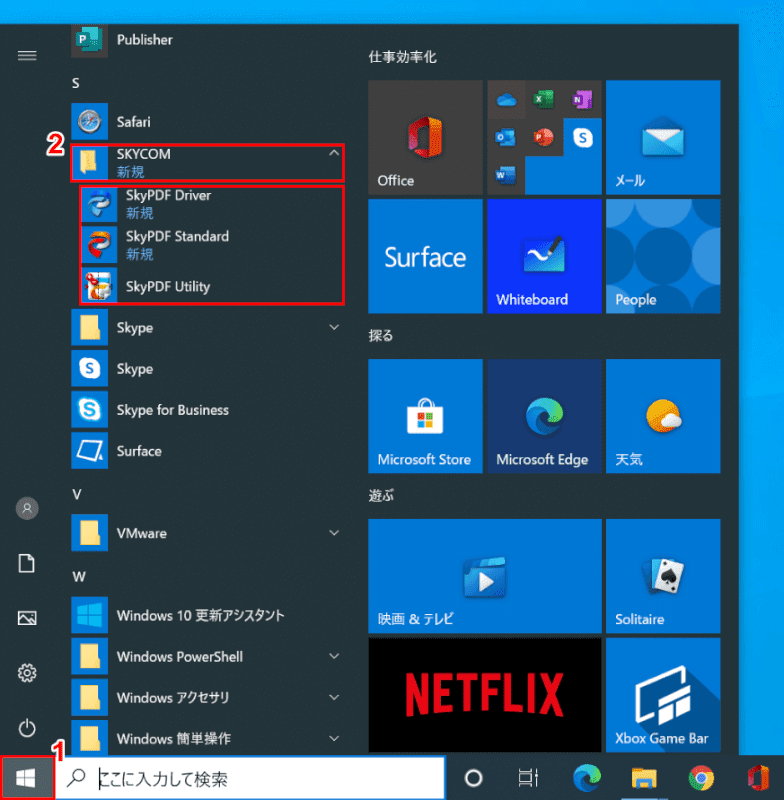
Task: Select the S letter header
Action: pos(75,83)
